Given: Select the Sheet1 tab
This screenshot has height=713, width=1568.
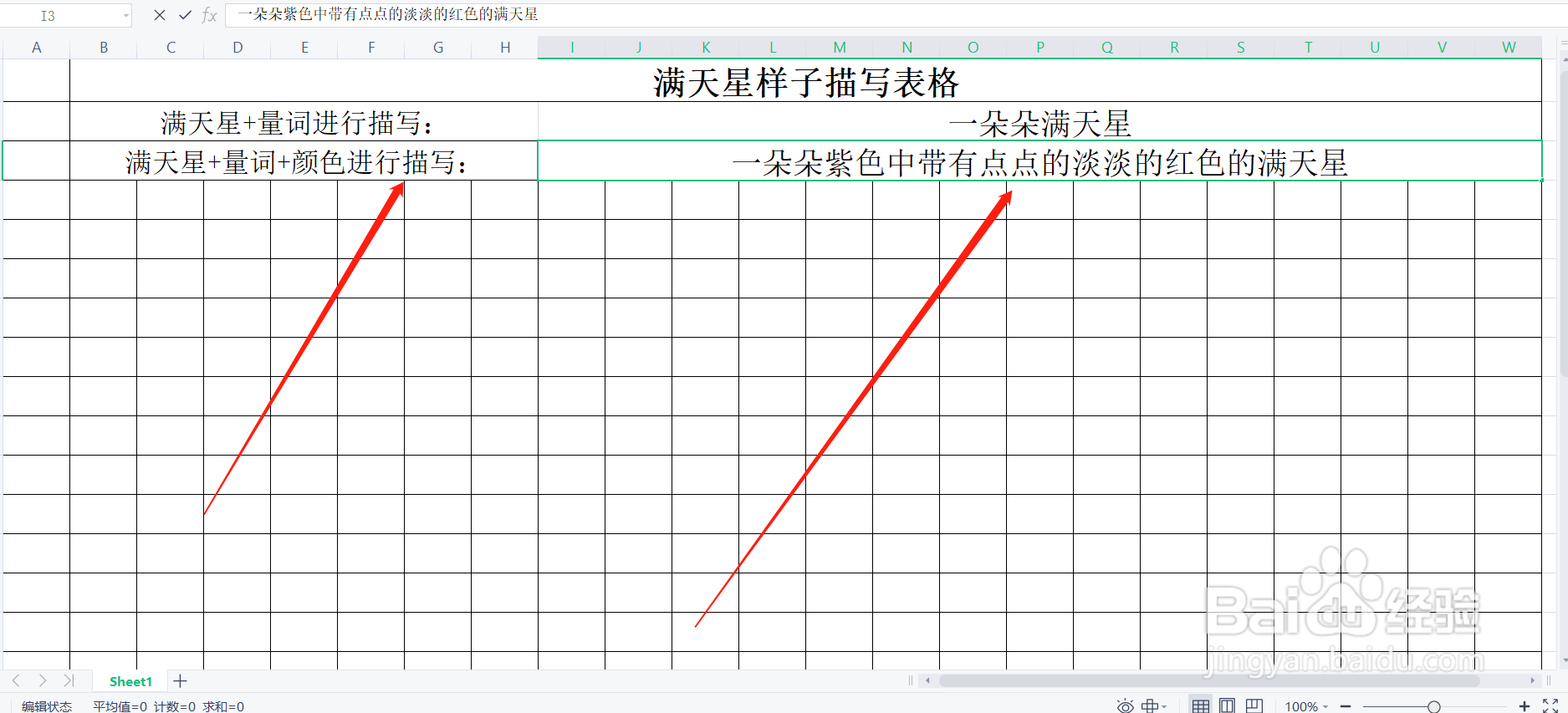Looking at the screenshot, I should click(130, 681).
